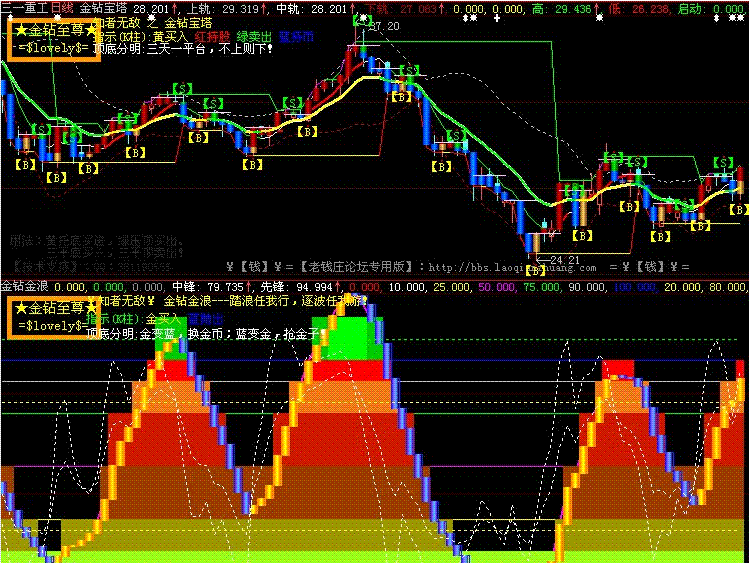749x563 pixels.
Task: Click the 金钻金浪 indicator name in the lower header
Action: pos(24,286)
